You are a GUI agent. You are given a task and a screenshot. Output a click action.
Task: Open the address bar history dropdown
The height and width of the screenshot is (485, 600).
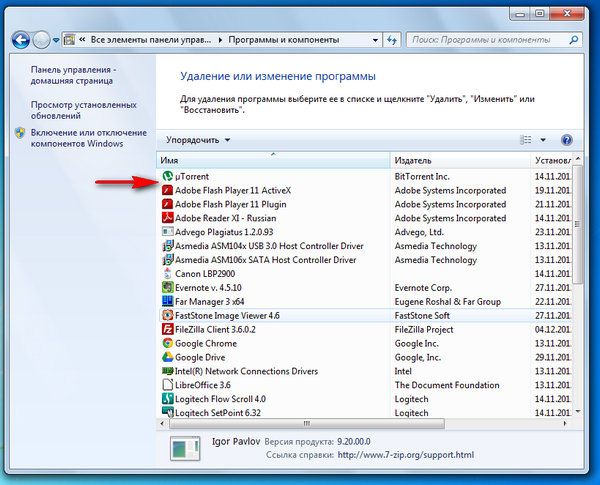375,40
